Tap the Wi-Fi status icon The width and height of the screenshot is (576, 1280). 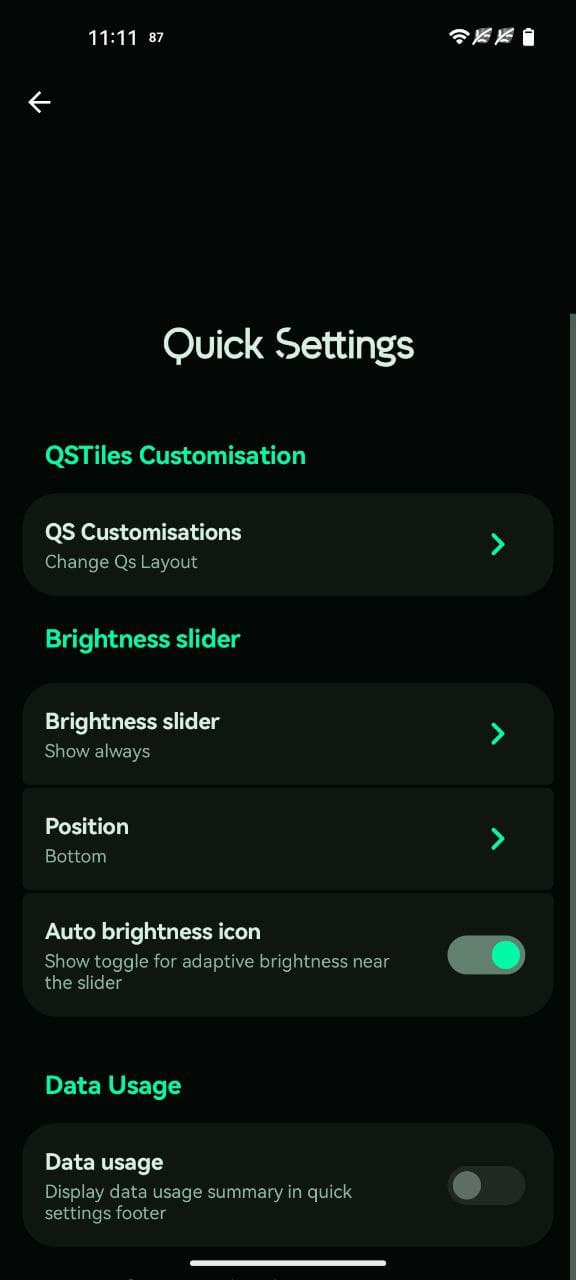[x=459, y=37]
